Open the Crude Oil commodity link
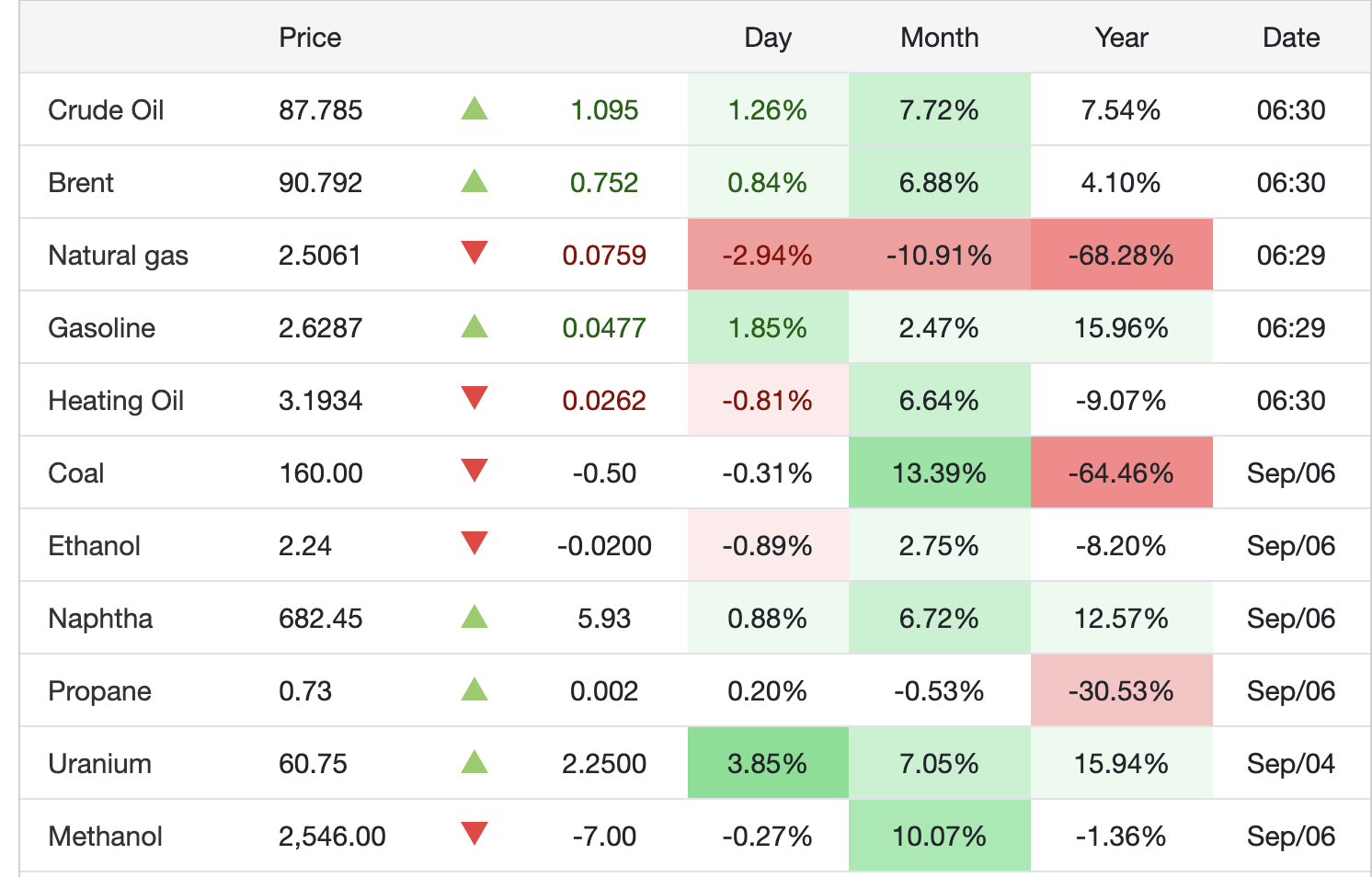The width and height of the screenshot is (1372, 877). tap(106, 110)
